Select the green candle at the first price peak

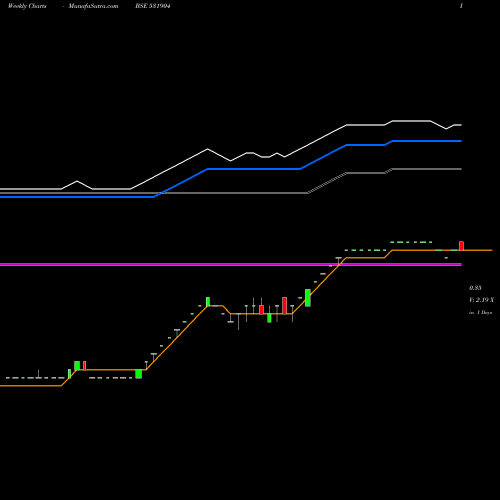pos(208,301)
